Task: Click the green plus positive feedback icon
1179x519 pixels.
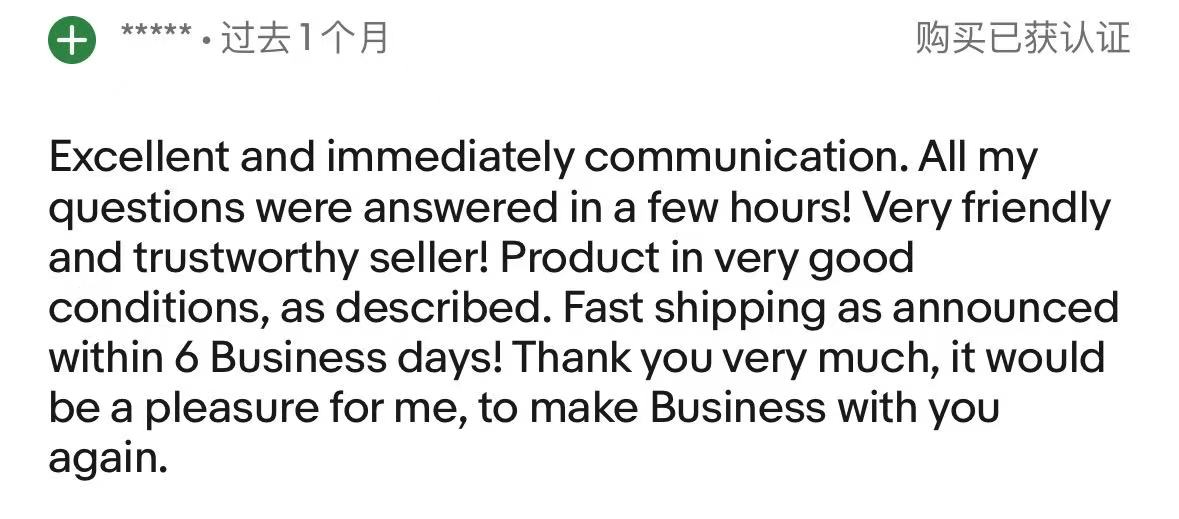Action: (72, 40)
